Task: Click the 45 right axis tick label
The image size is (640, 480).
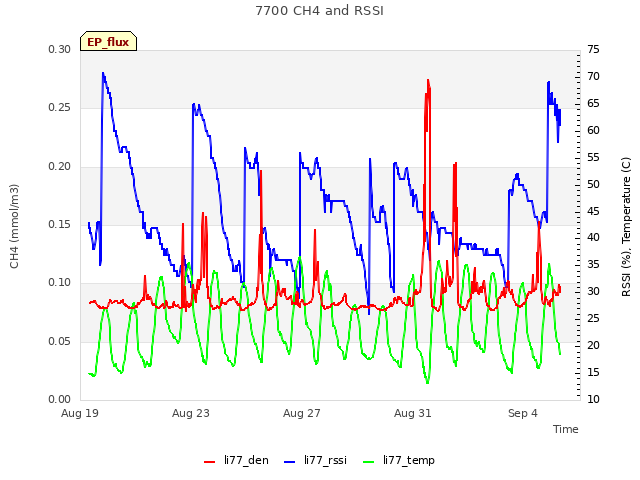Action: (593, 211)
